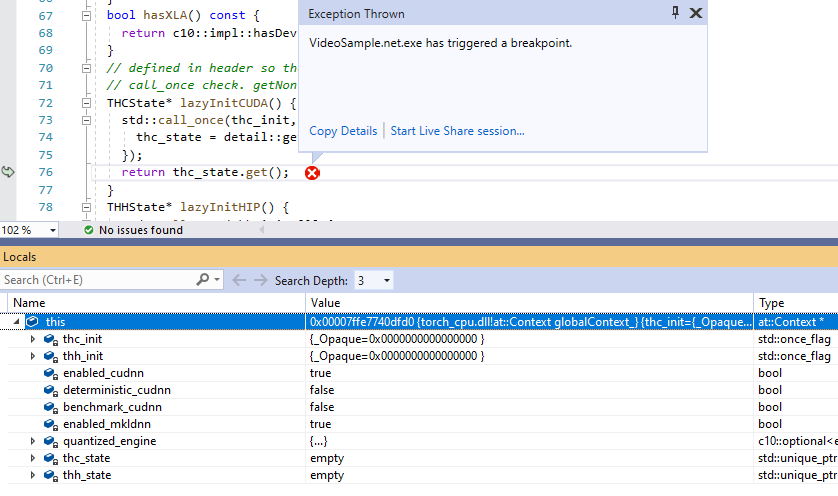Collapse the call_once lambda at line 73
The height and width of the screenshot is (496, 838).
point(86,120)
